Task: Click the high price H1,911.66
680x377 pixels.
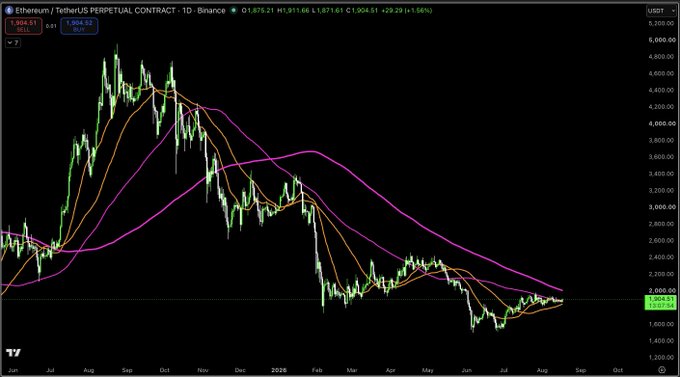Action: (x=293, y=10)
